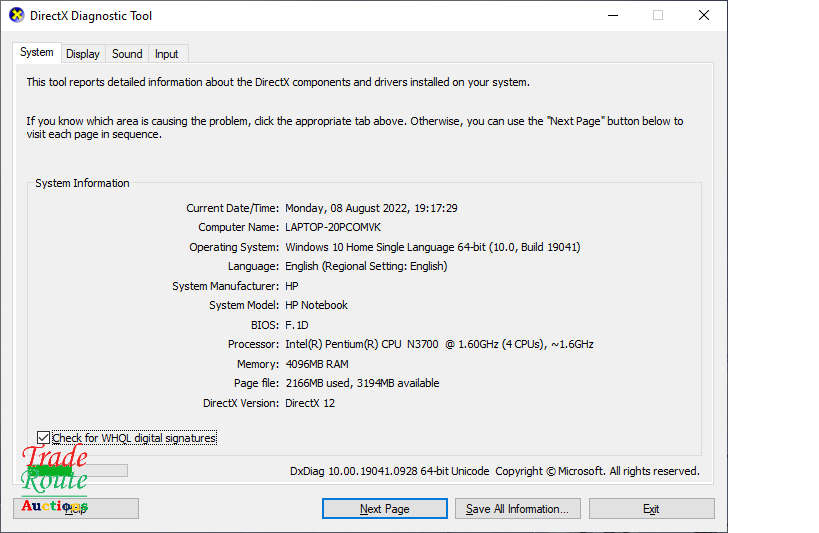Click the Processor value text
This screenshot has height=533, width=819.
(x=439, y=344)
